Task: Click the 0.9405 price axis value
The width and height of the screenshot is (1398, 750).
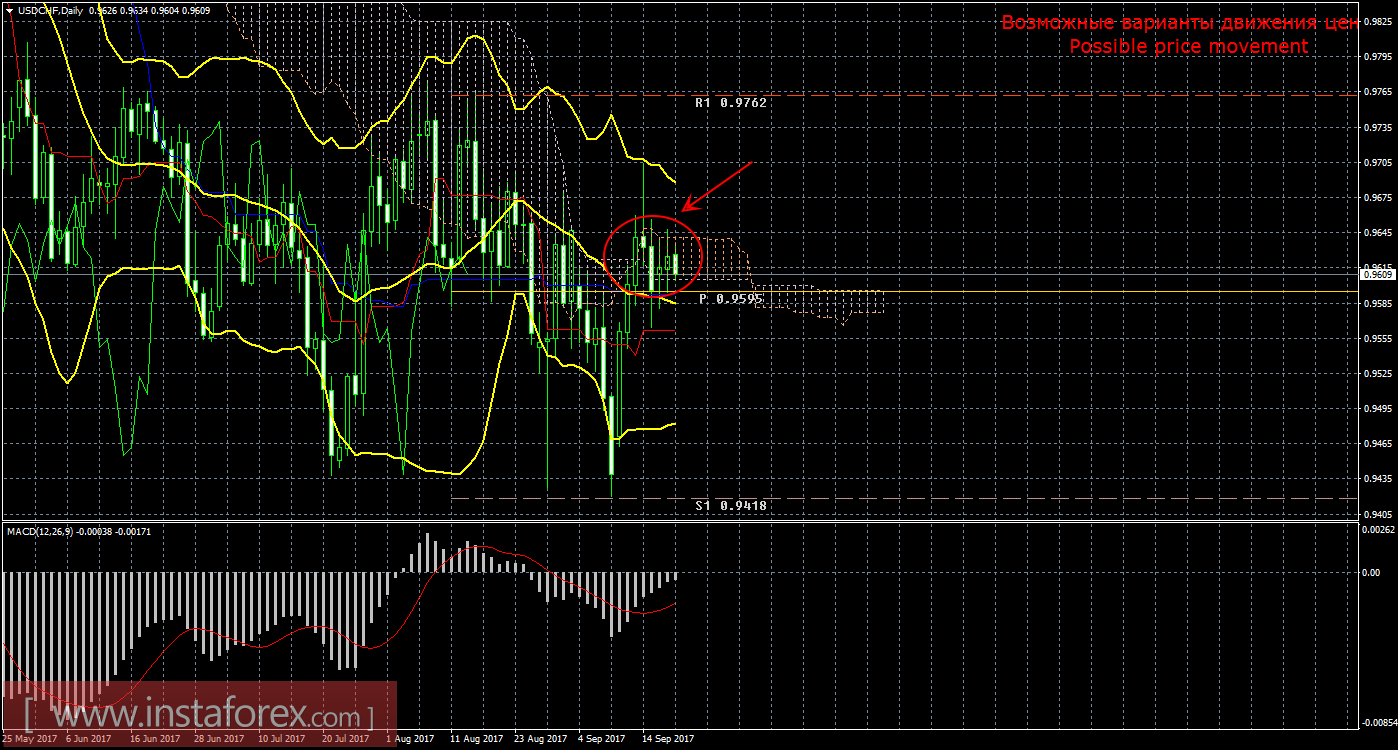Action: 1377,513
